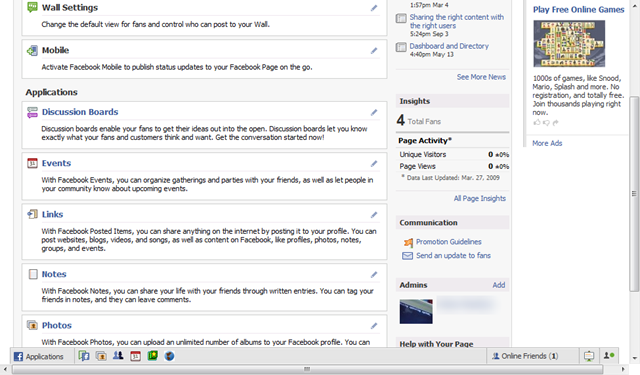Click the Events calendar icon

[x=32, y=163]
